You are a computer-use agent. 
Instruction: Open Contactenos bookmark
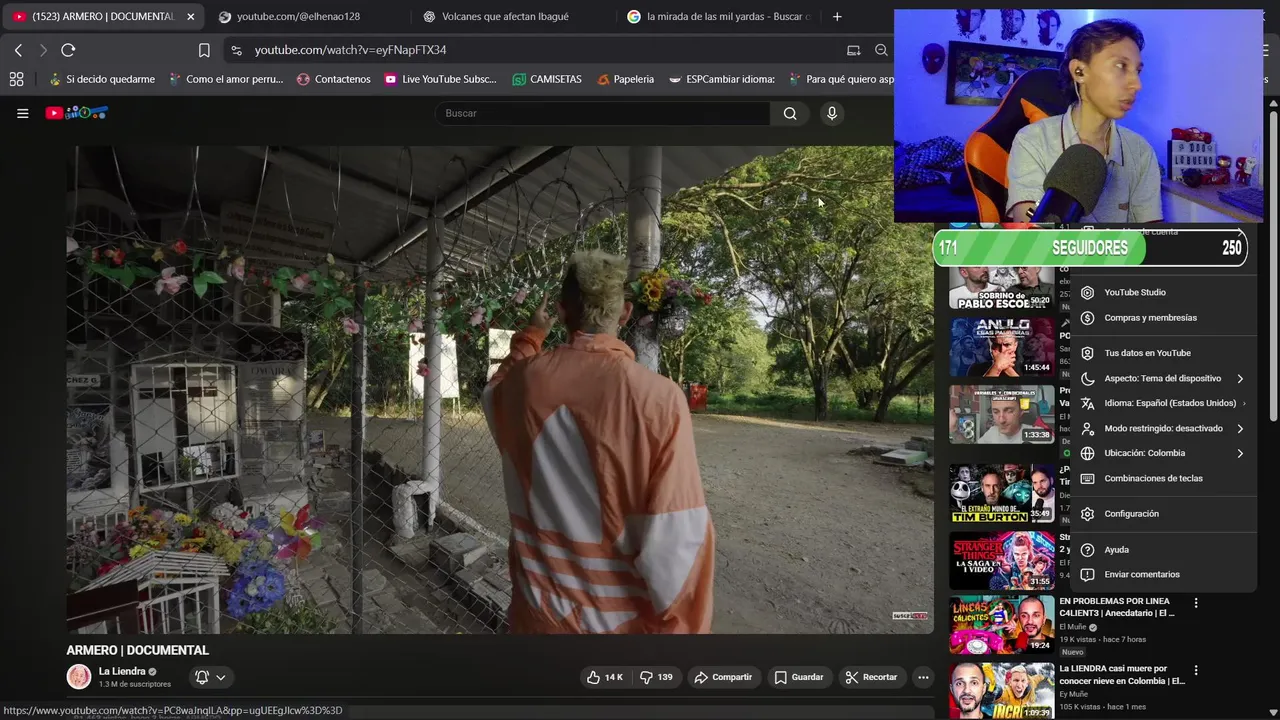(334, 79)
